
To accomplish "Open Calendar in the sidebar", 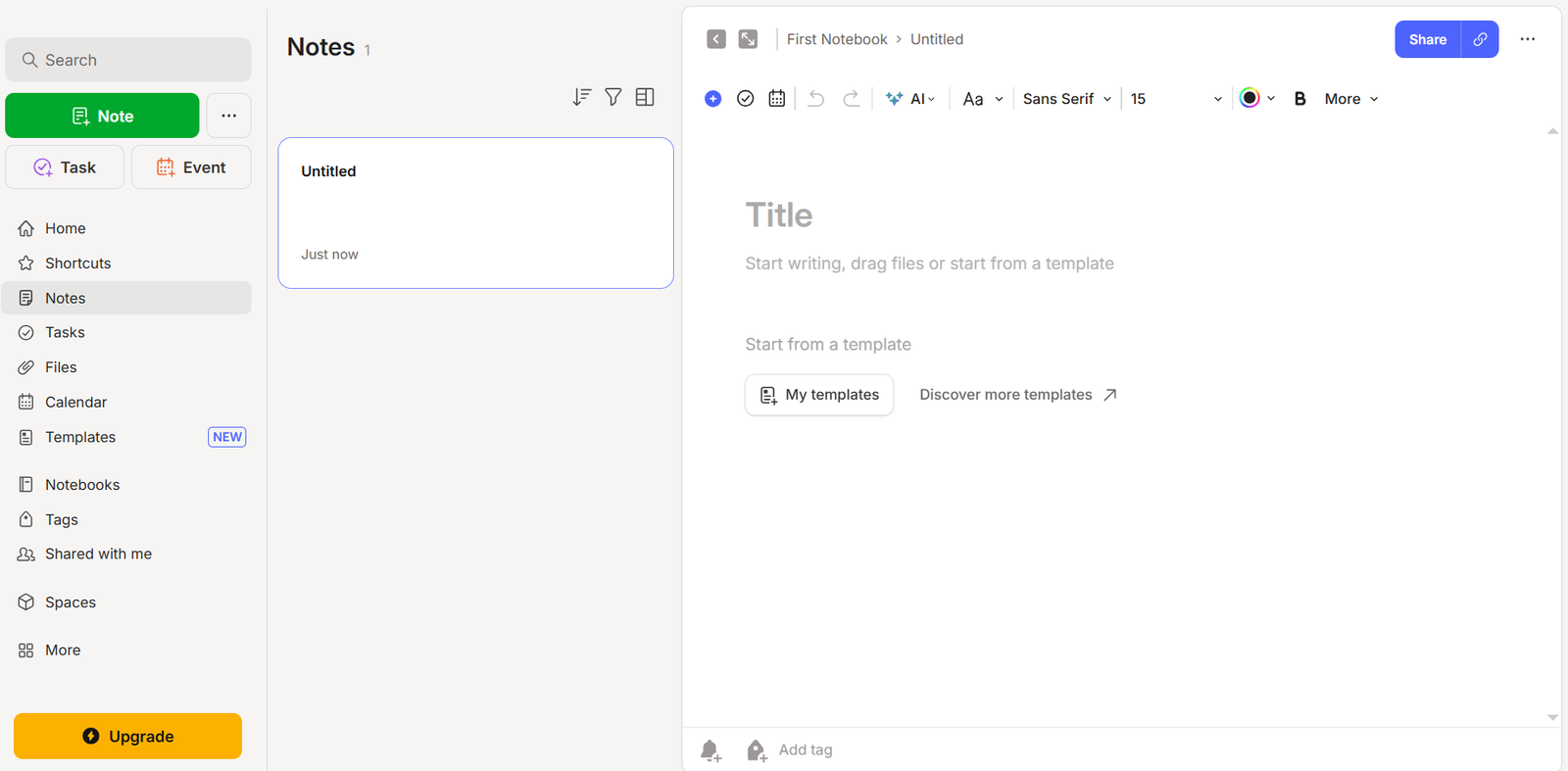I will click(x=75, y=402).
